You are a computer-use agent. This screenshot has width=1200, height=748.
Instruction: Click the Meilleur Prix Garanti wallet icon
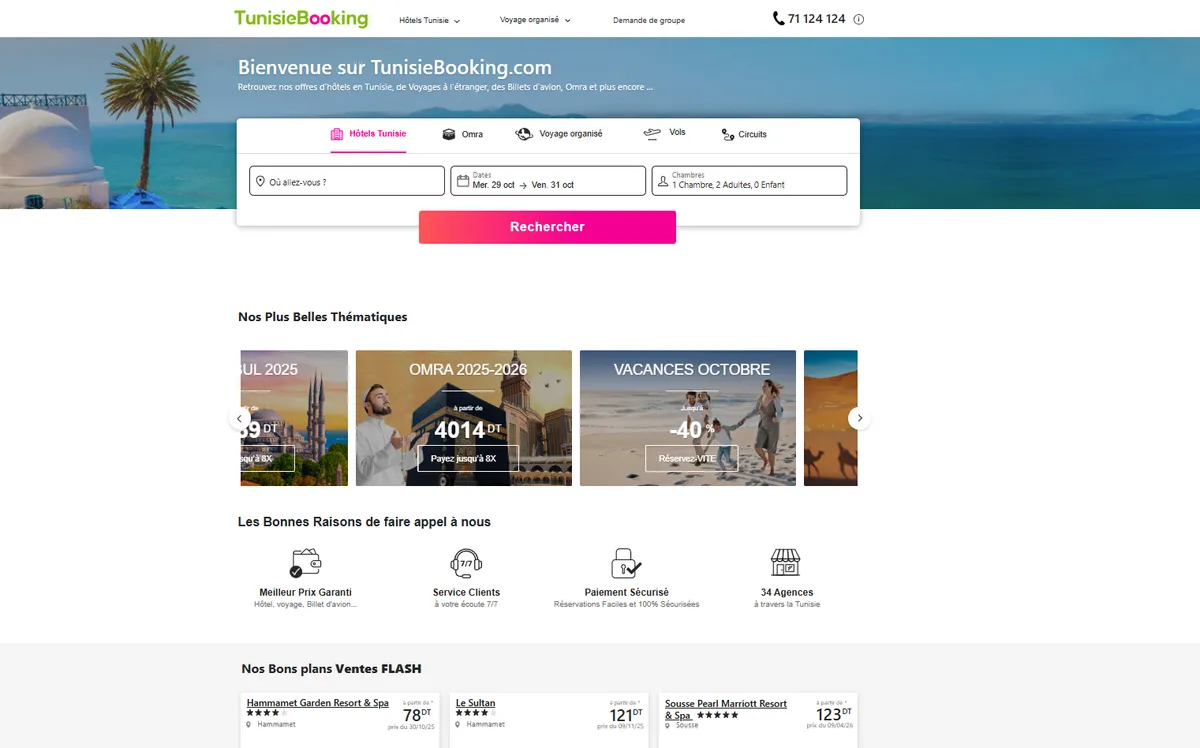pos(305,563)
